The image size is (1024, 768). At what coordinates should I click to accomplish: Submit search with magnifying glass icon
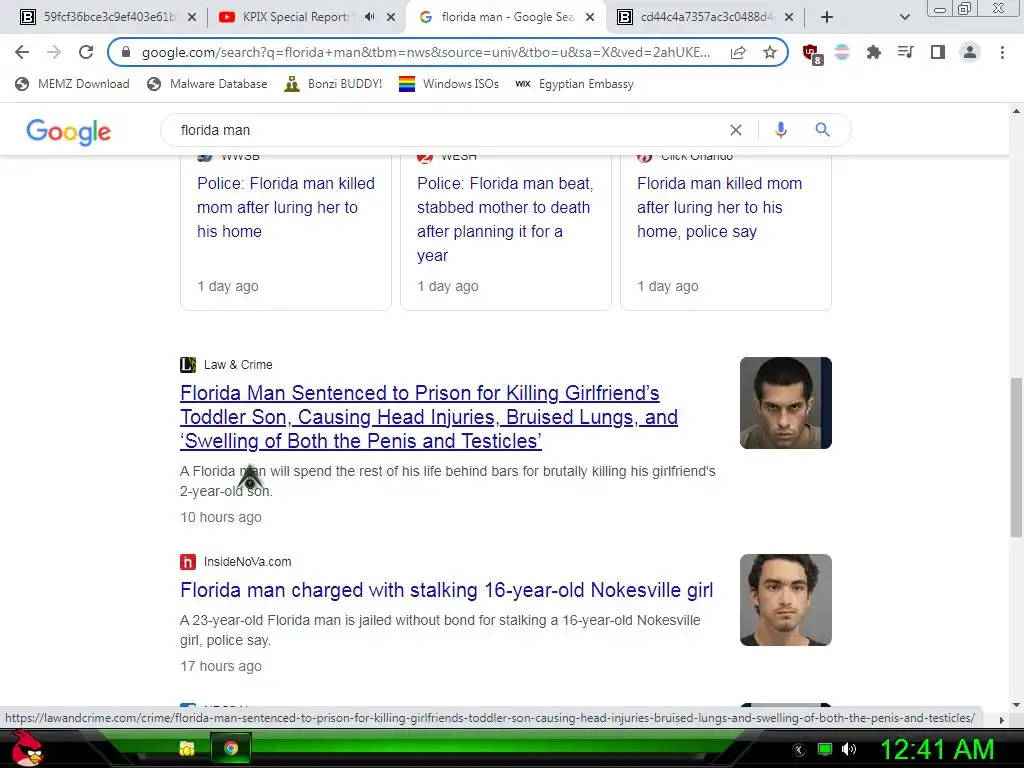click(822, 130)
